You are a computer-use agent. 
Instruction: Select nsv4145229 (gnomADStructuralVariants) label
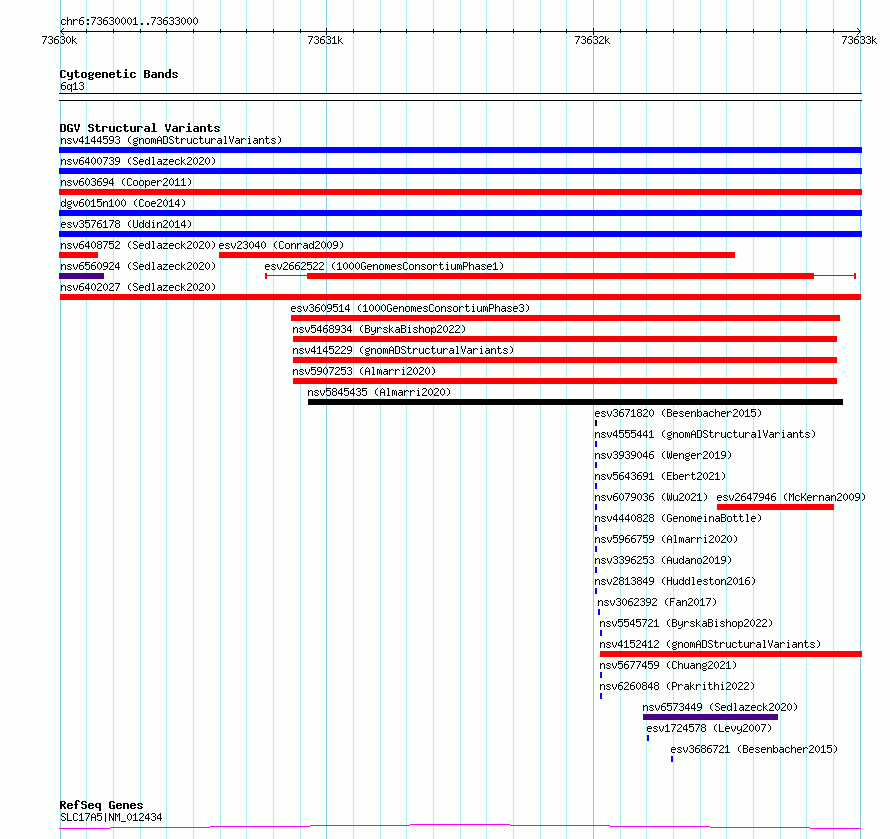(x=403, y=350)
